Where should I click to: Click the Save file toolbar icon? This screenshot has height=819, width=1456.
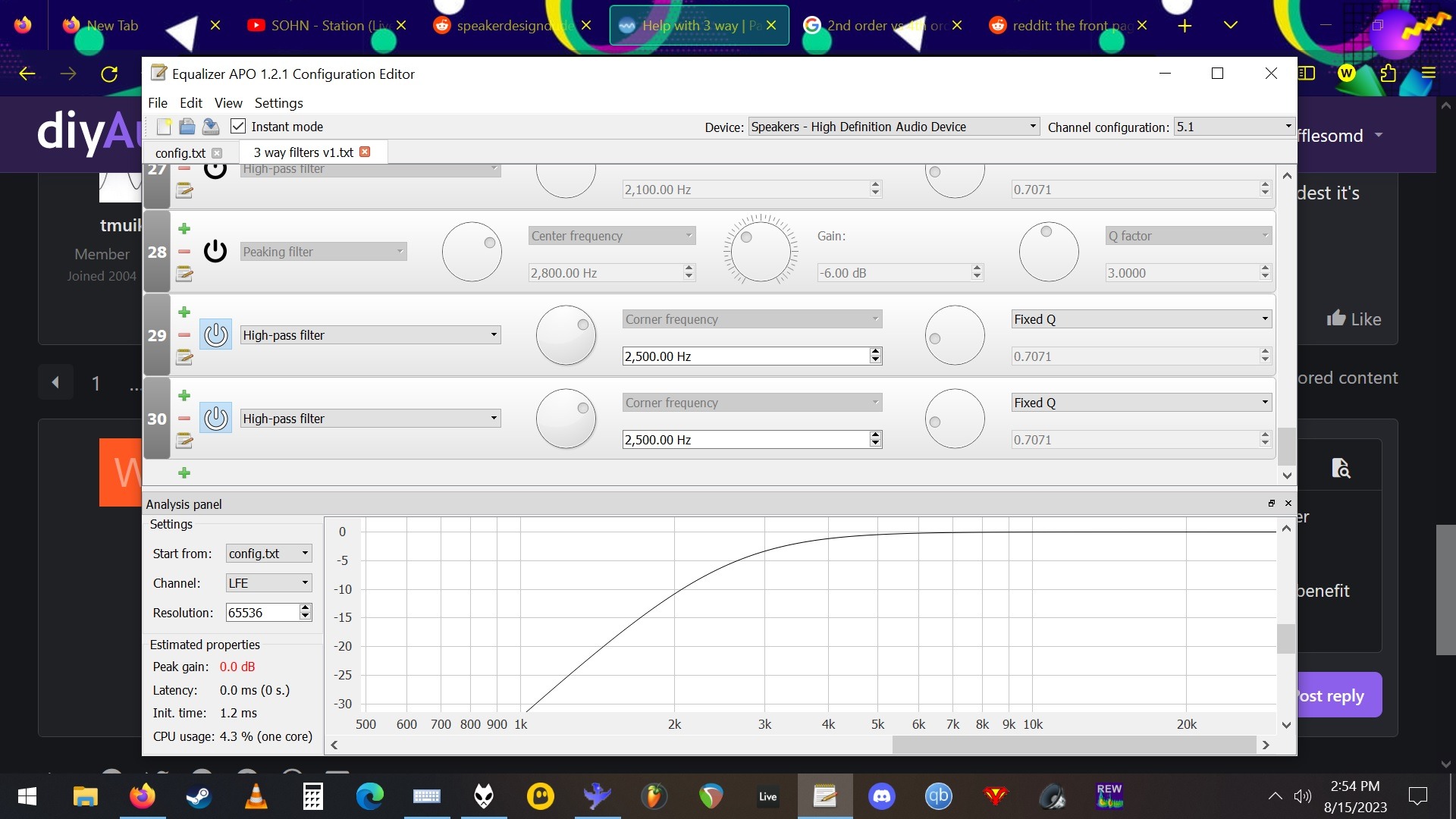211,127
